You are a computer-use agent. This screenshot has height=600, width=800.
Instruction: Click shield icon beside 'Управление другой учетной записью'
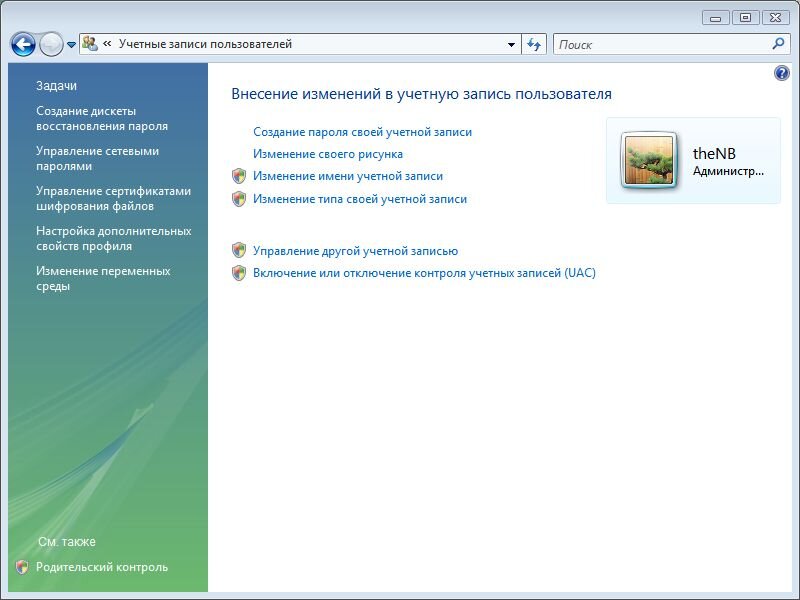[239, 251]
